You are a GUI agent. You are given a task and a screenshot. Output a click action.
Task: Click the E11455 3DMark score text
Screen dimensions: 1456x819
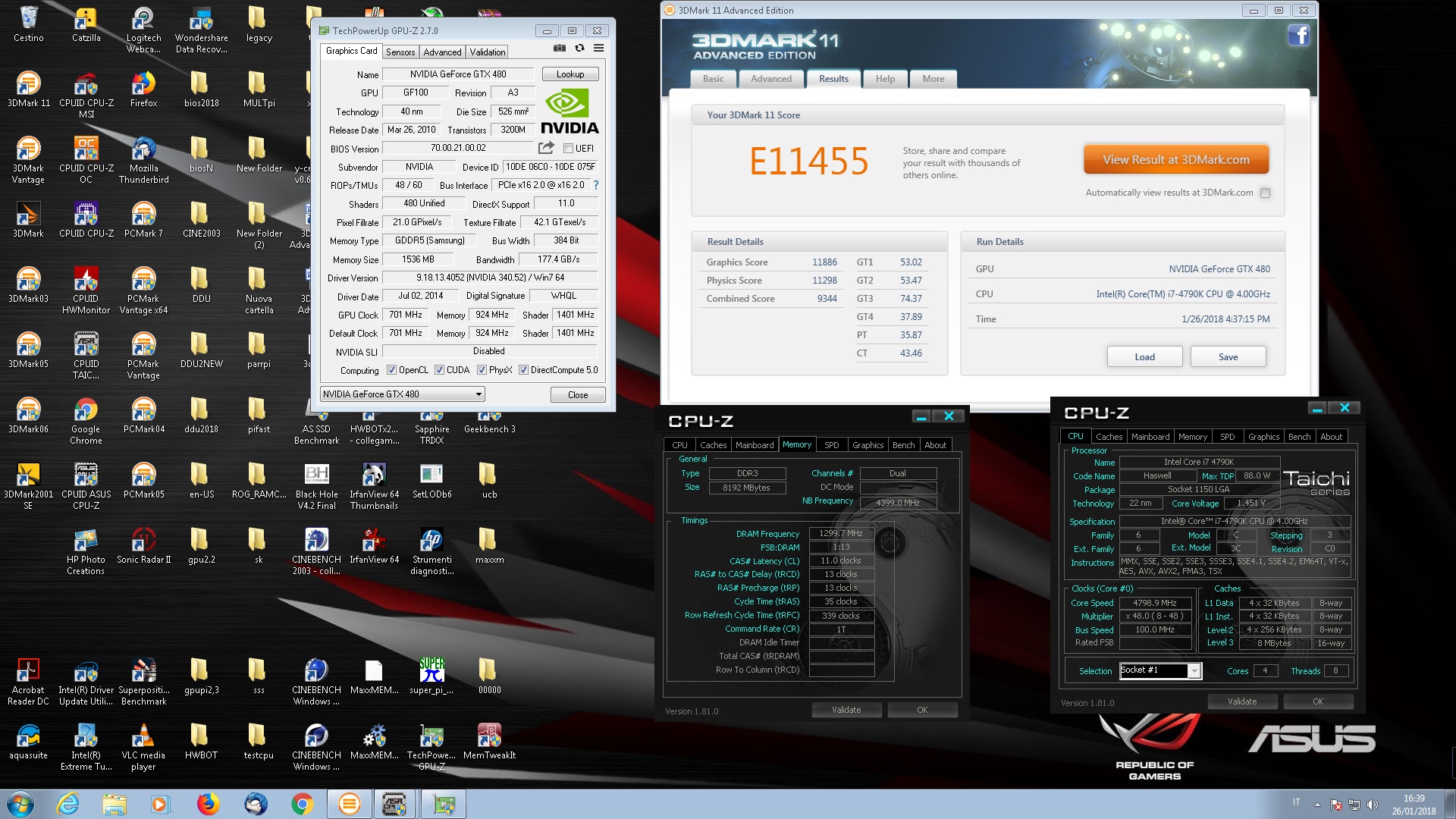pyautogui.click(x=809, y=162)
